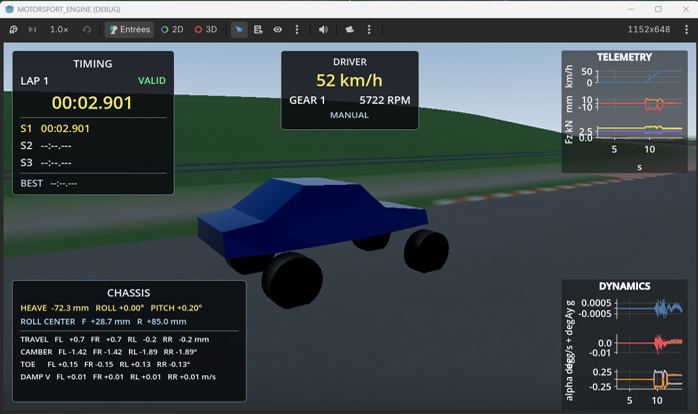The width and height of the screenshot is (698, 414).
Task: Click the DRIVER panel heading
Action: [x=350, y=62]
